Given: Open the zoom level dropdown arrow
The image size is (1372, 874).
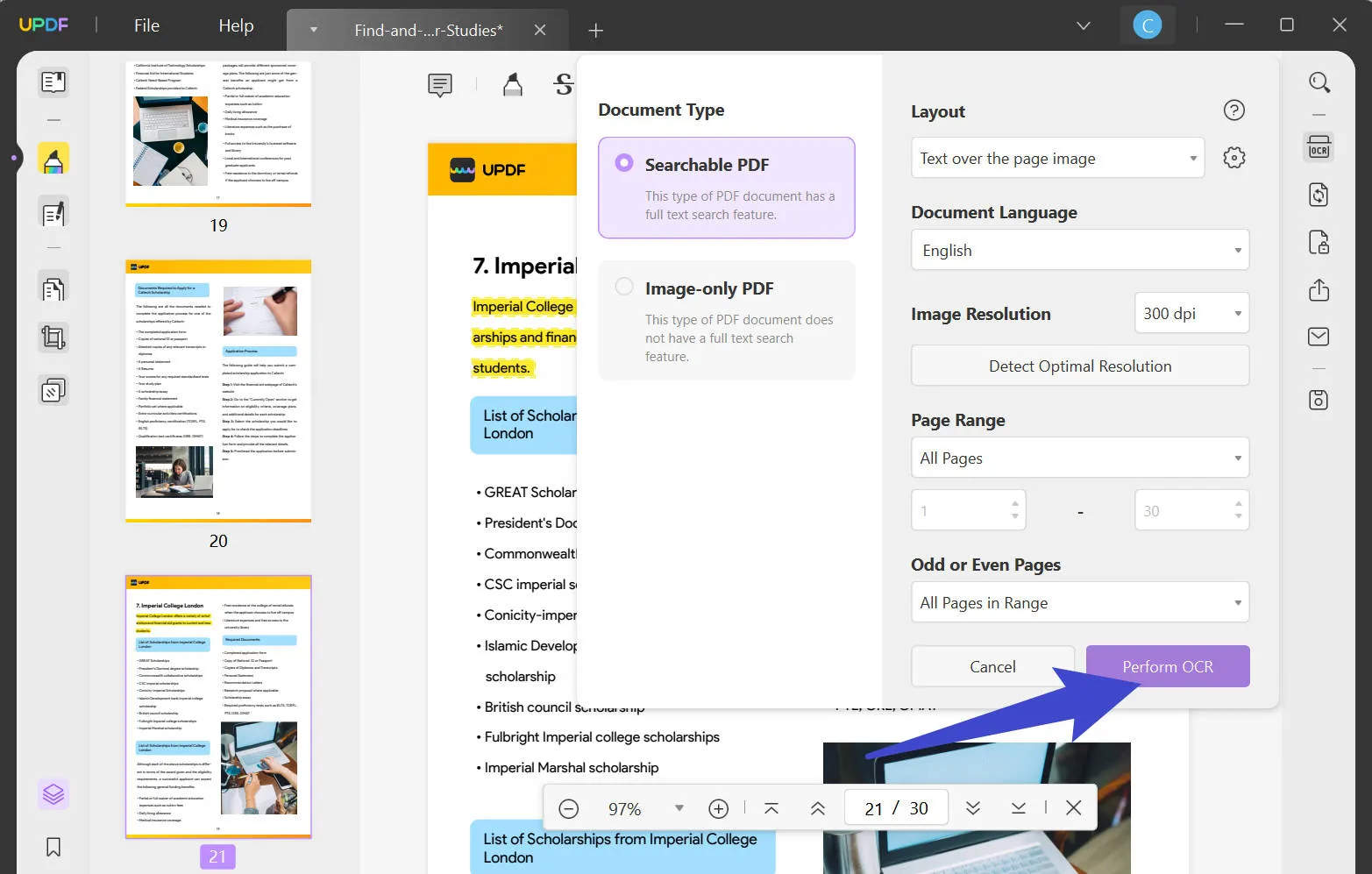Looking at the screenshot, I should [x=679, y=808].
